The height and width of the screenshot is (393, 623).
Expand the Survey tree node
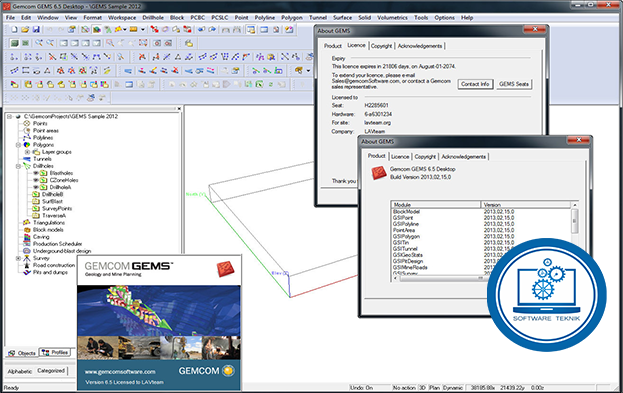click(x=18, y=258)
